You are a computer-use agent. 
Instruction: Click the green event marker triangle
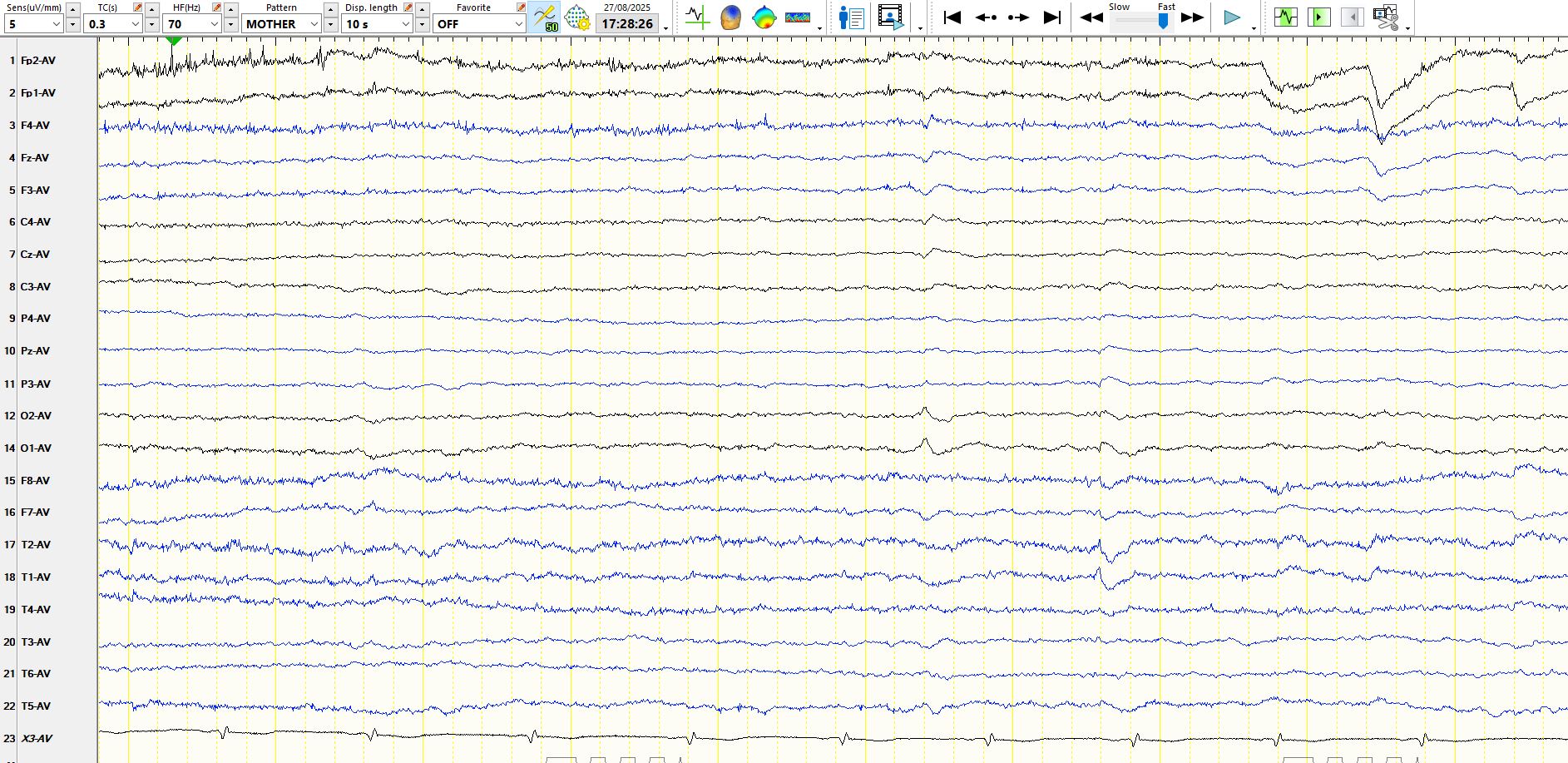(x=173, y=41)
